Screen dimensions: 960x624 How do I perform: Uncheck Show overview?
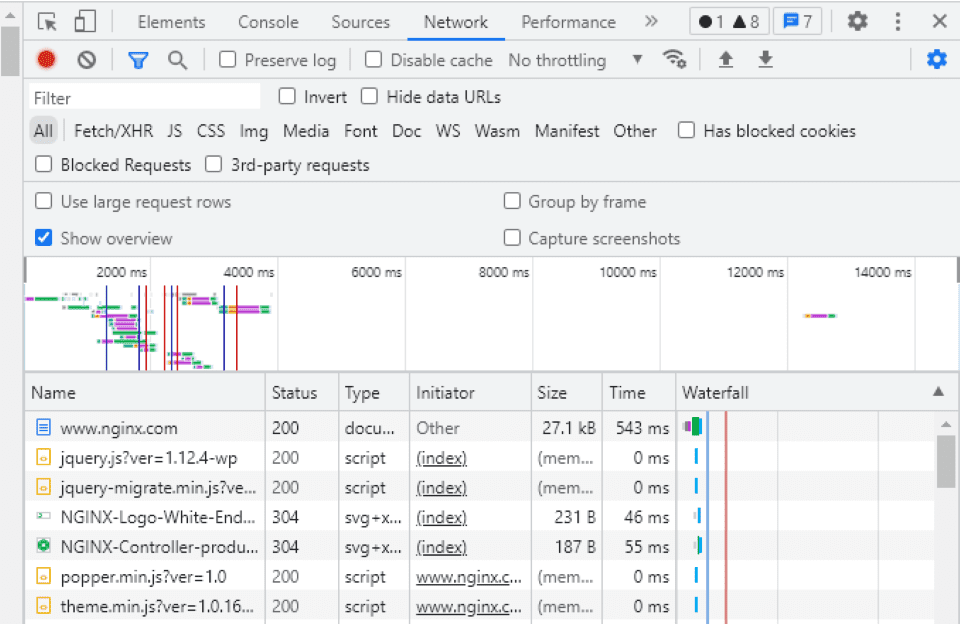pos(43,238)
